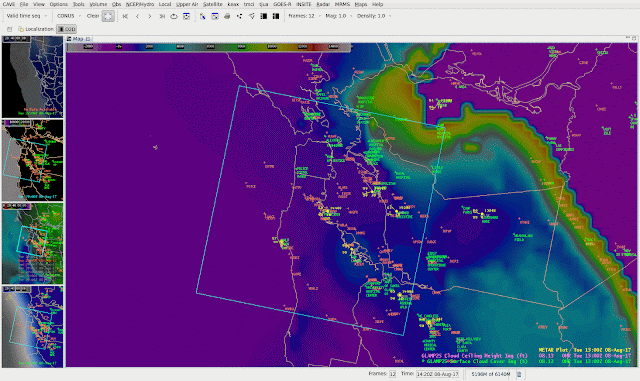Screen dimensions: 640x381
Task: Open the CONUS scale dropdown
Action: click(69, 16)
